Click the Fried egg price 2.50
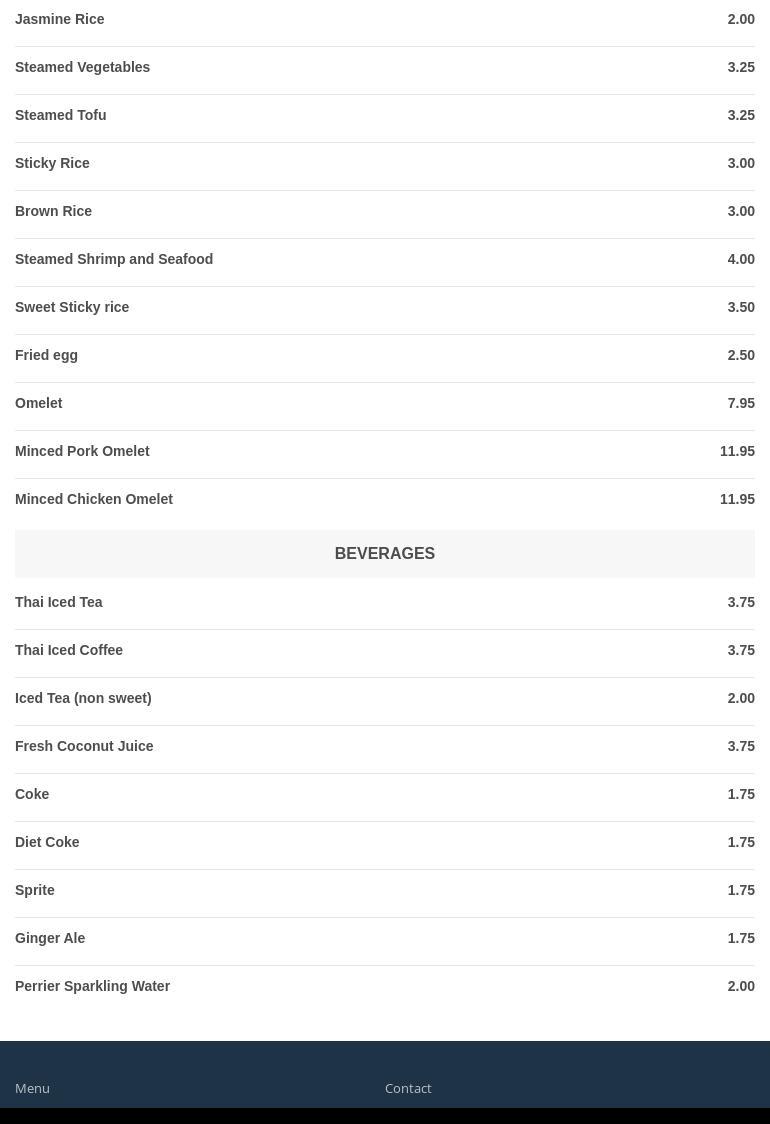Image resolution: width=770 pixels, height=1124 pixels. (x=741, y=355)
